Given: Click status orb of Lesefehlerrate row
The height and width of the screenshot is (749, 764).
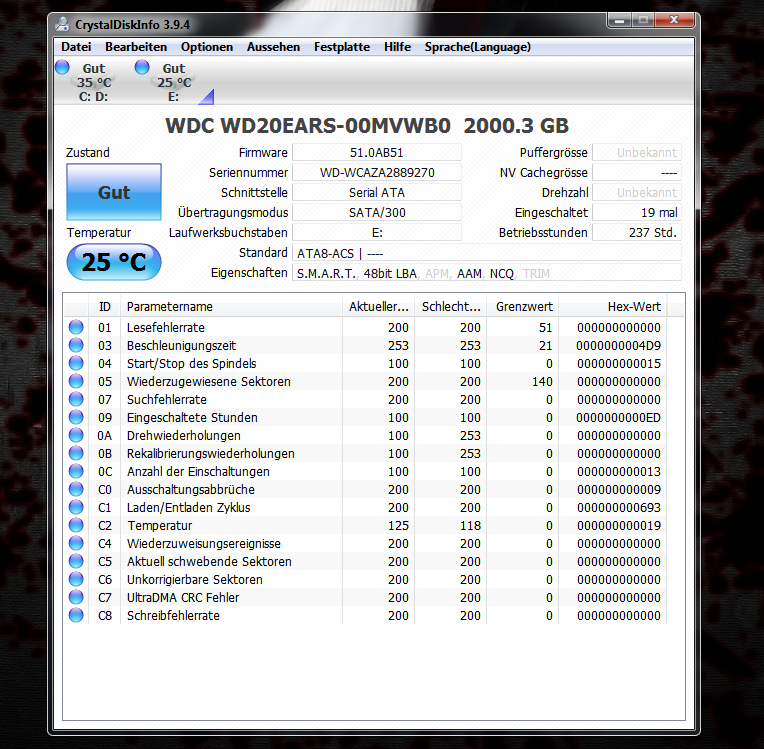Looking at the screenshot, I should point(76,327).
